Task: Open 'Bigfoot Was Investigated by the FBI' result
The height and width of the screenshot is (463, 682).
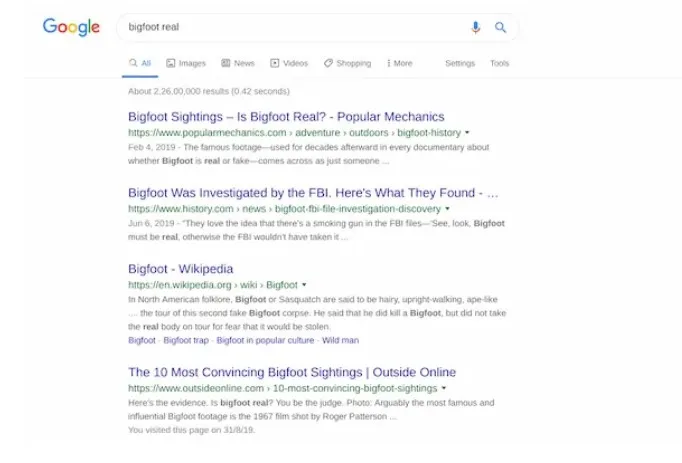Action: coord(313,193)
